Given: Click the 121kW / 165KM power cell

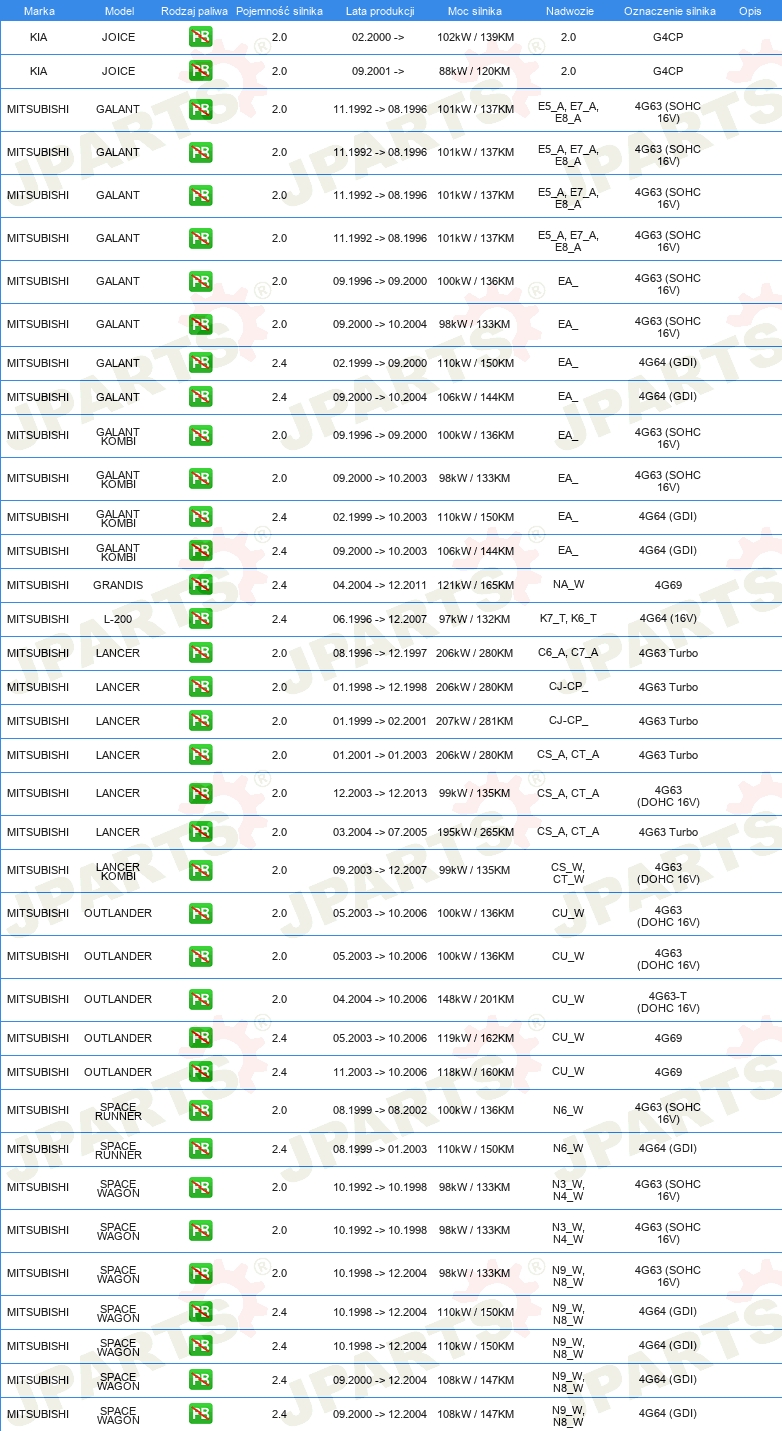Looking at the screenshot, I should tap(475, 585).
